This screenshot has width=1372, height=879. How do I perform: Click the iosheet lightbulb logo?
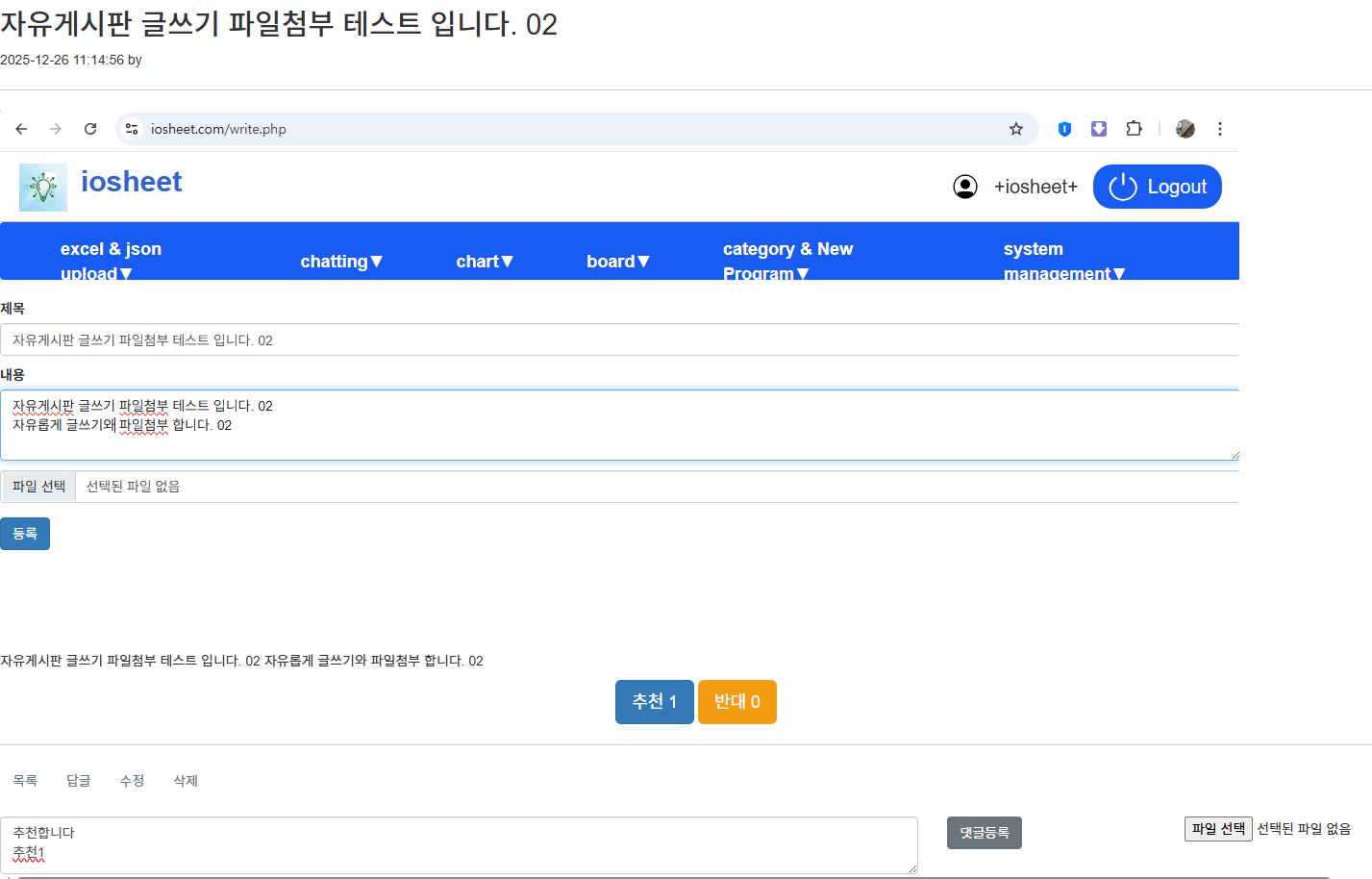(x=43, y=188)
